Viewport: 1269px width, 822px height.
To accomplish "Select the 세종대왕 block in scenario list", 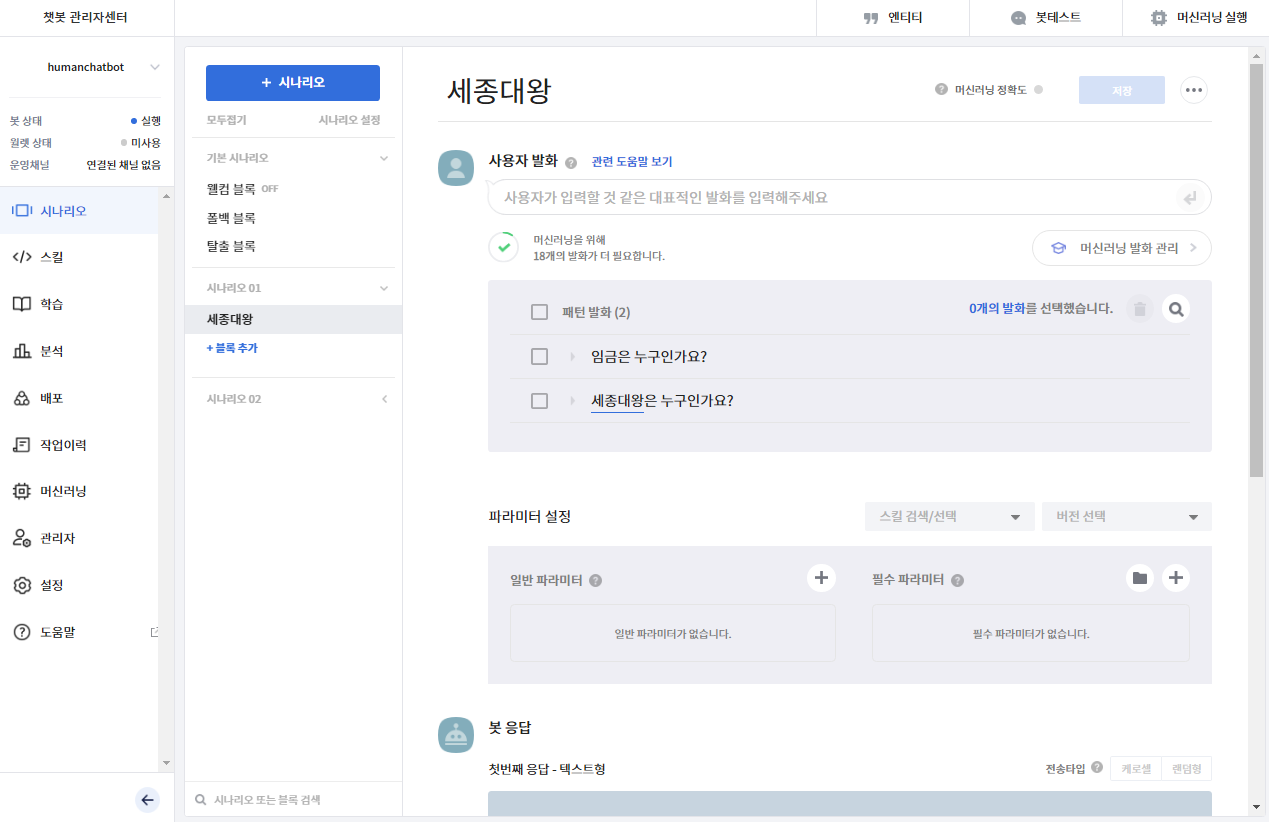I will coord(293,319).
